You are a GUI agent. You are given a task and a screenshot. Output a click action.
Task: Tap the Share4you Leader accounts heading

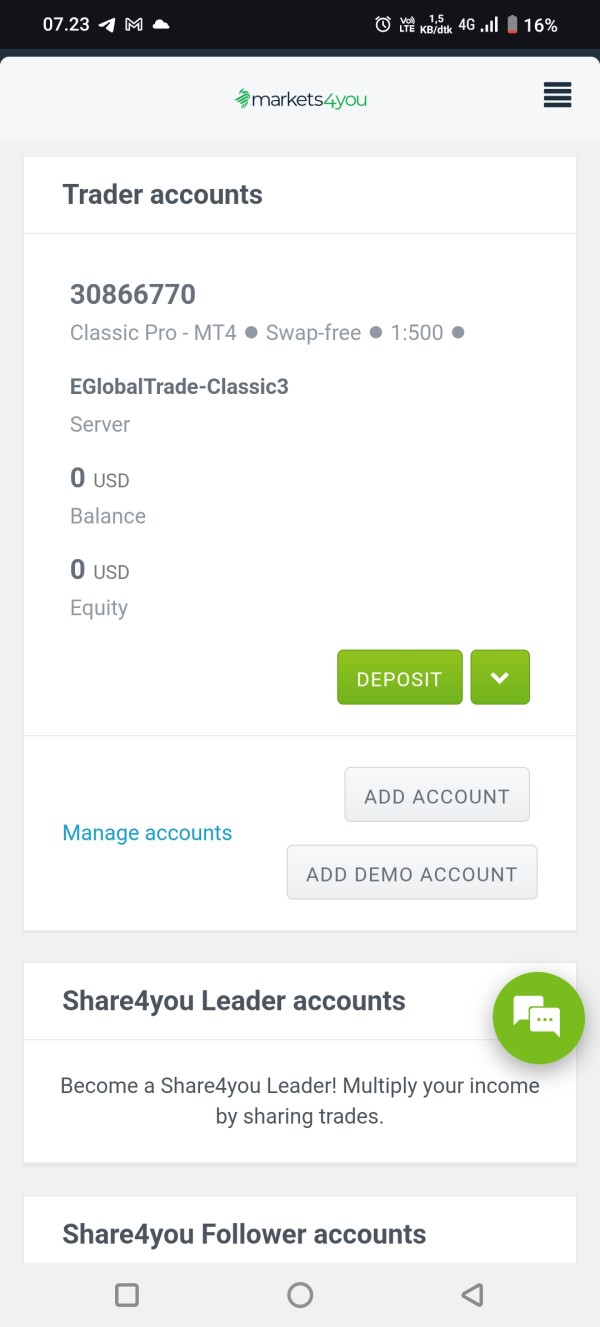pyautogui.click(x=234, y=1001)
